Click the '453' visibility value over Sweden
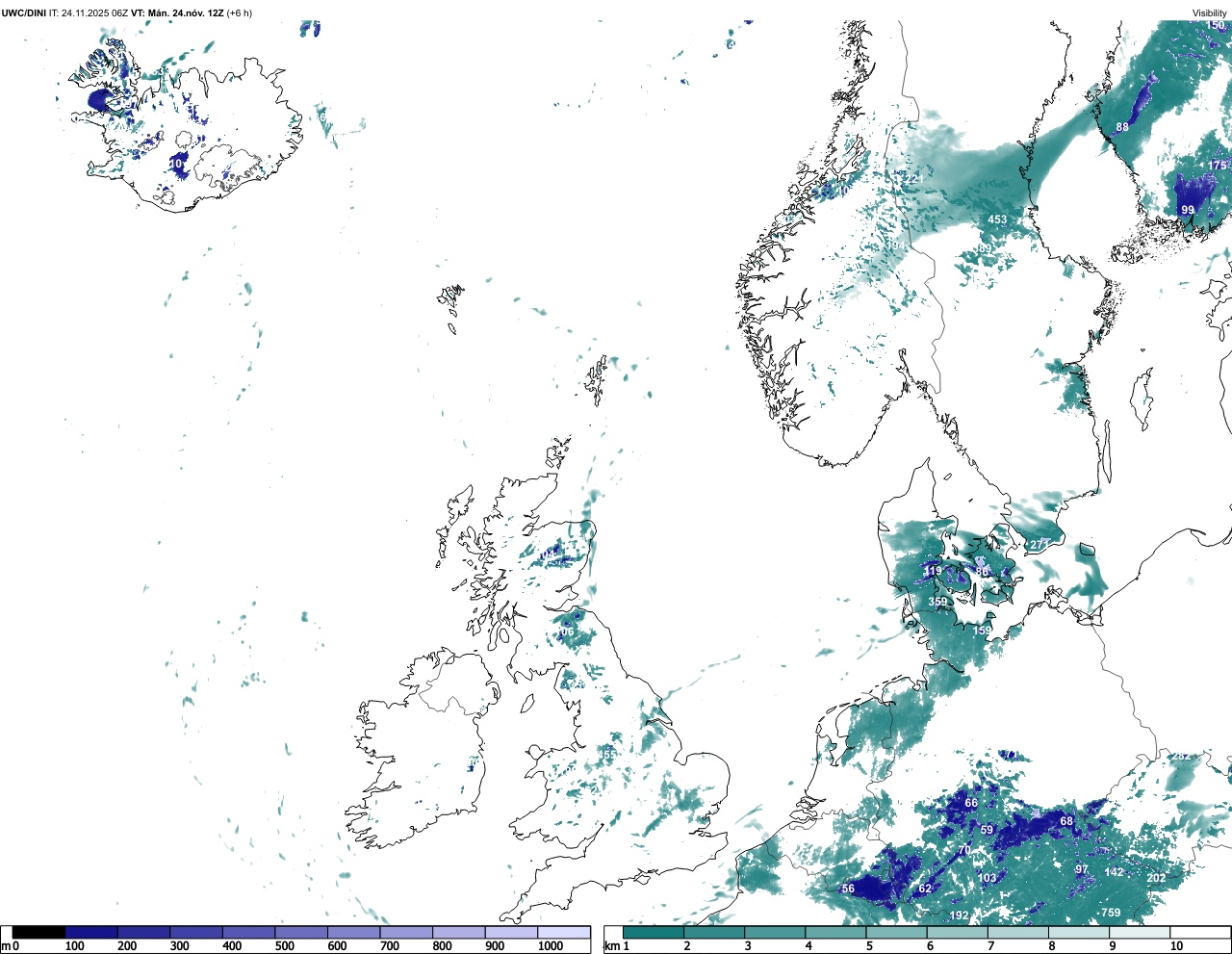 point(997,219)
